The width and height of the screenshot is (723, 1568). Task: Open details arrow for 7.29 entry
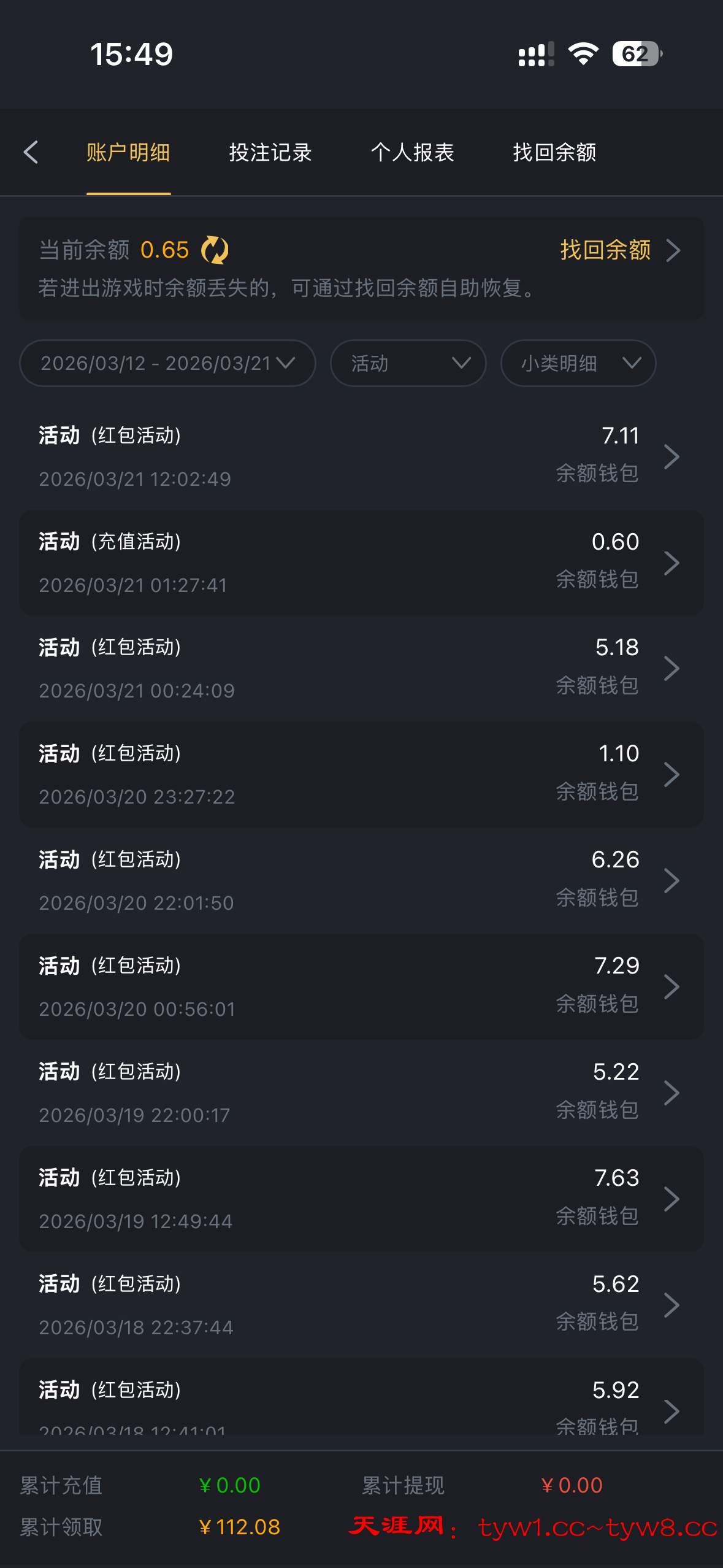671,987
